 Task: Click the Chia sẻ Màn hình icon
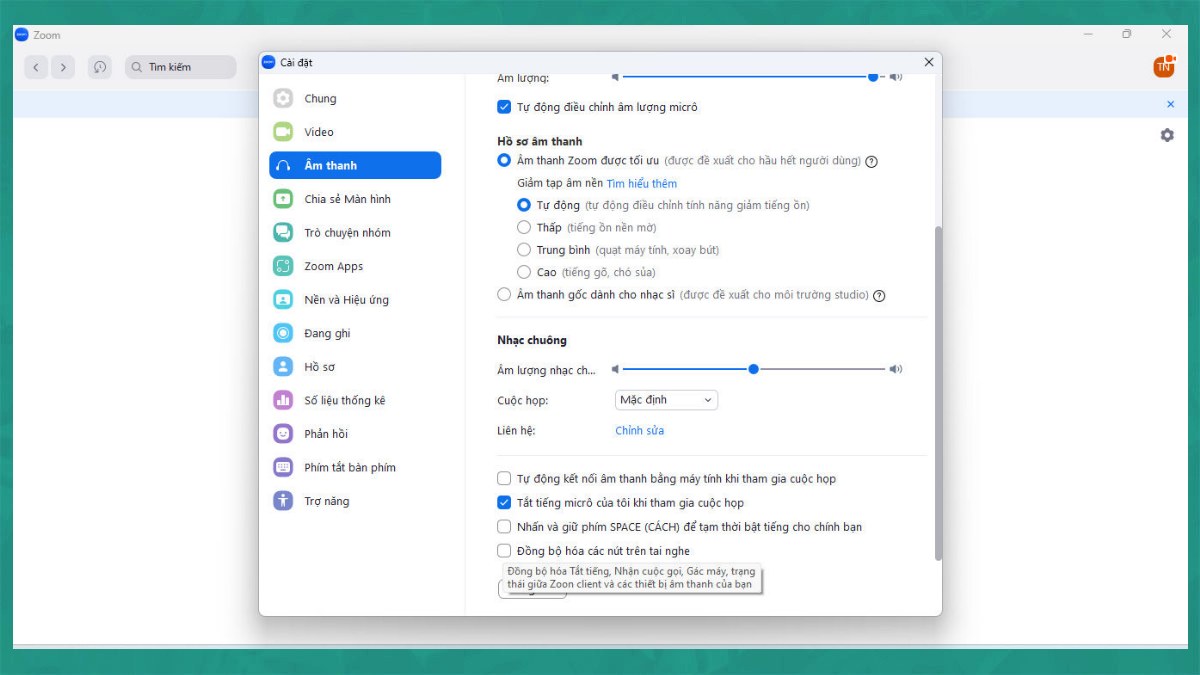tap(283, 199)
